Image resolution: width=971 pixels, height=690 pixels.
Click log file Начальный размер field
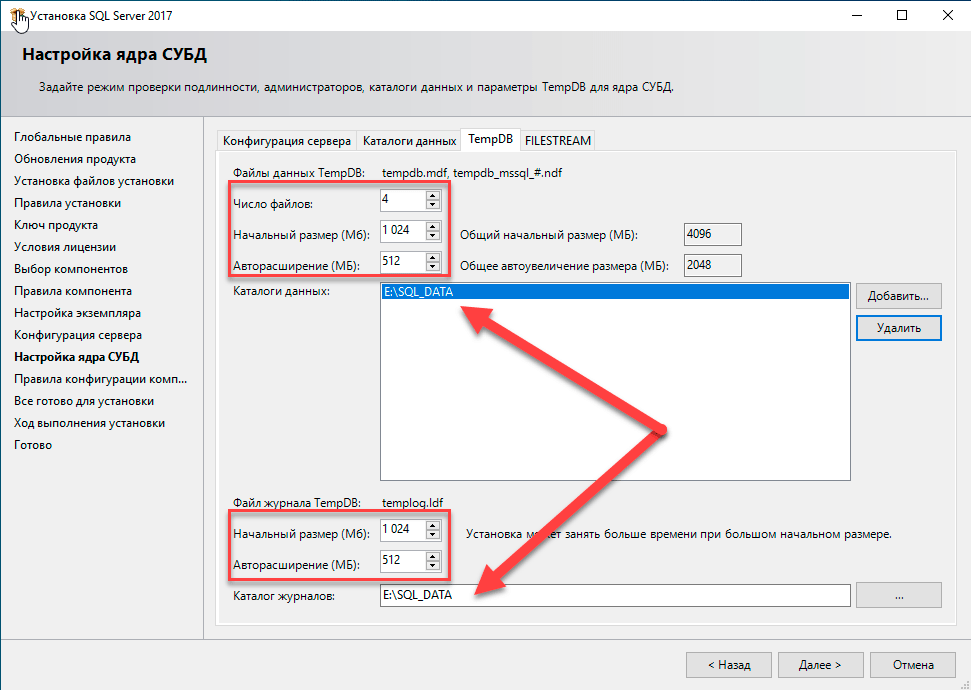(x=403, y=530)
